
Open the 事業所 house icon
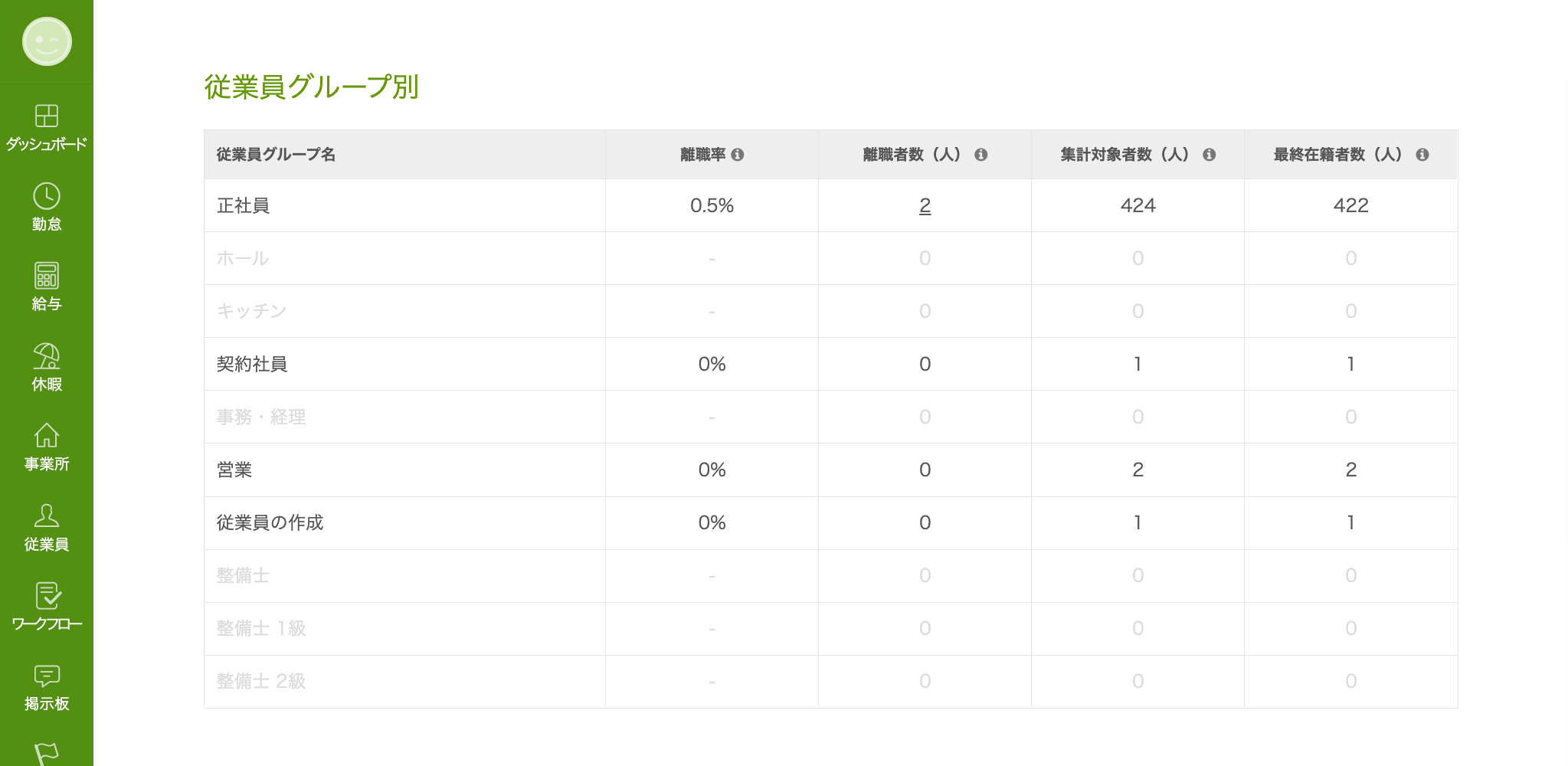(47, 436)
